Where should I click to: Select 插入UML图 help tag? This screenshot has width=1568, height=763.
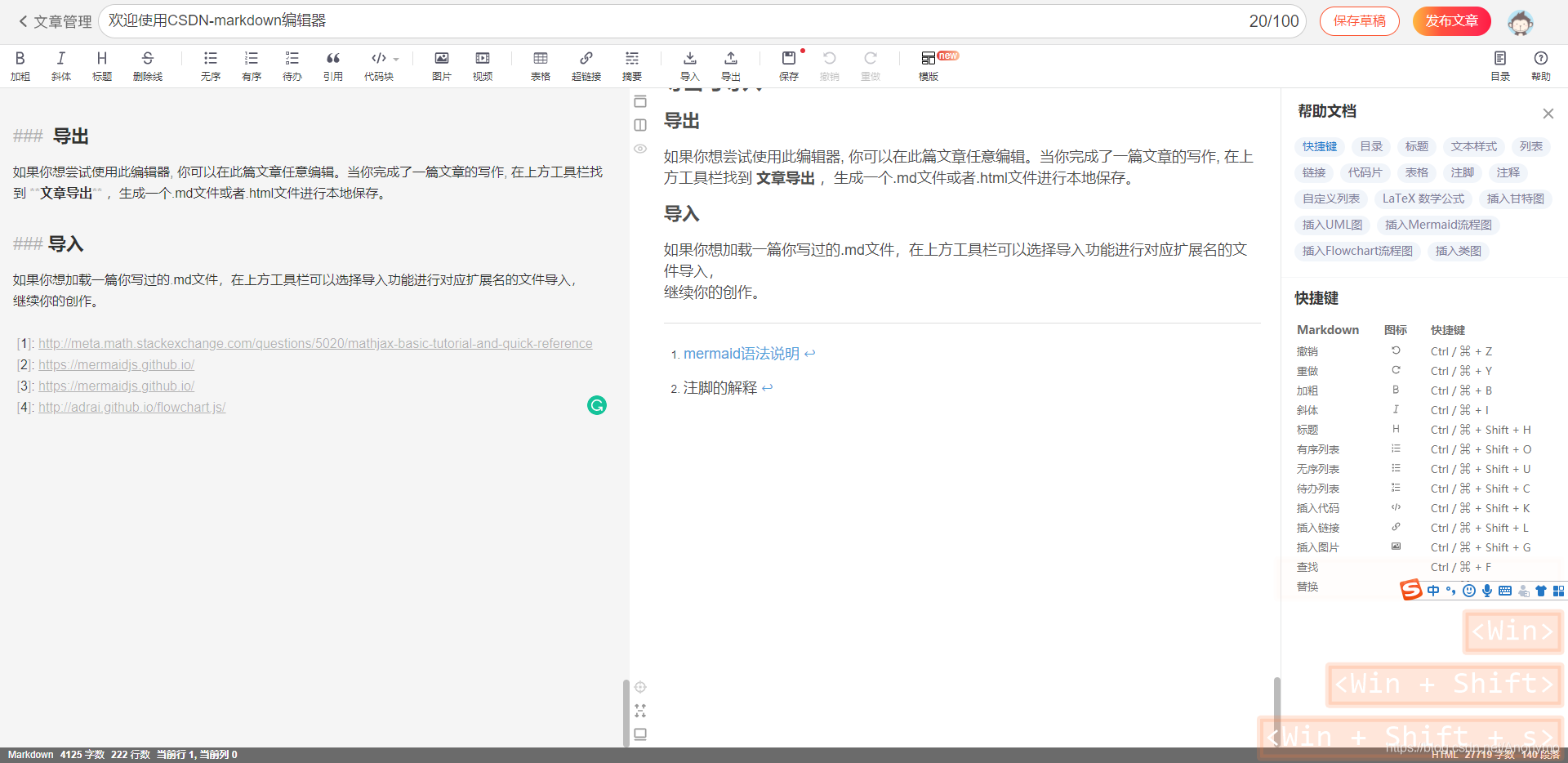click(x=1333, y=225)
